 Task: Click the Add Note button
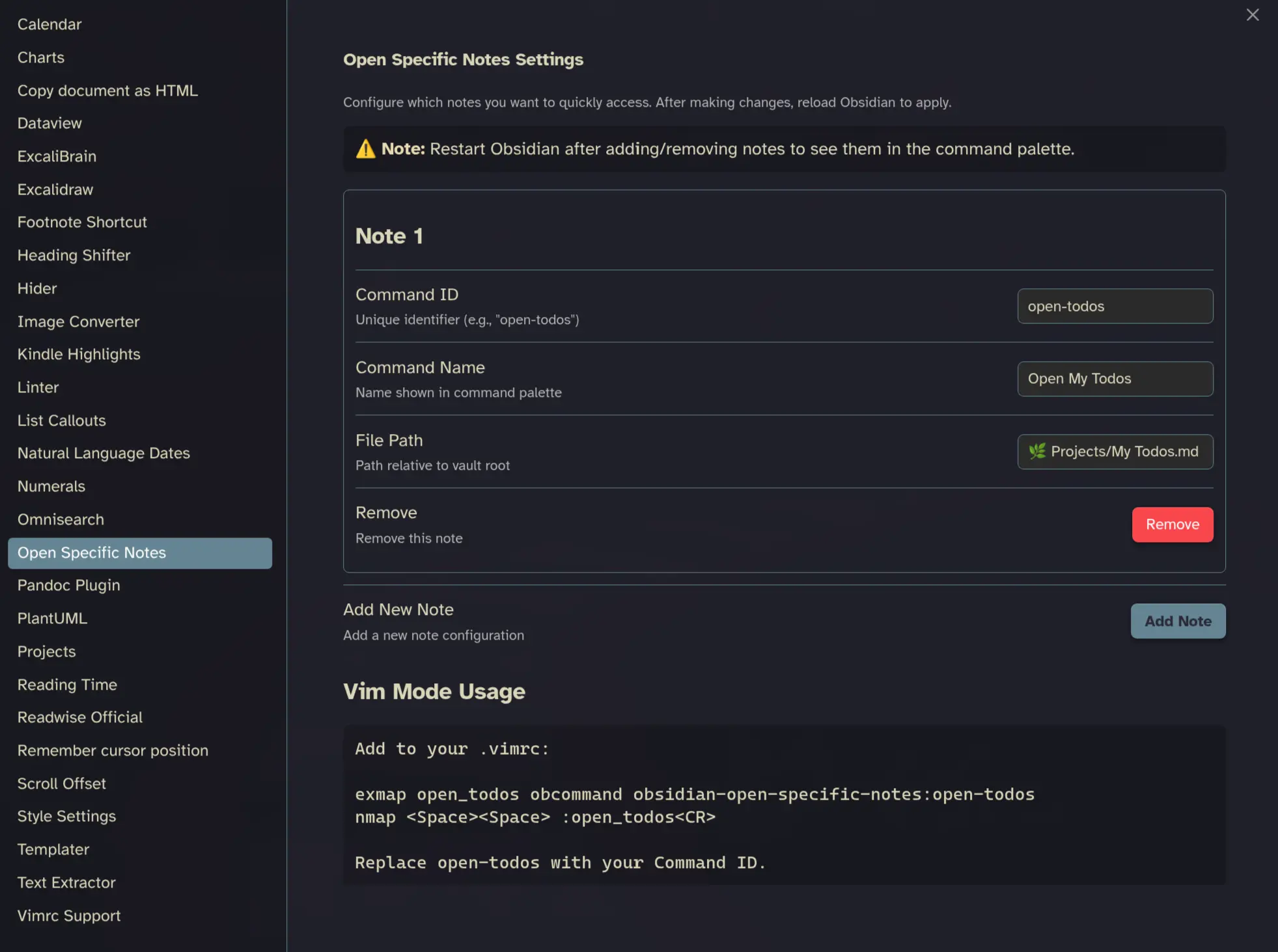pos(1177,621)
